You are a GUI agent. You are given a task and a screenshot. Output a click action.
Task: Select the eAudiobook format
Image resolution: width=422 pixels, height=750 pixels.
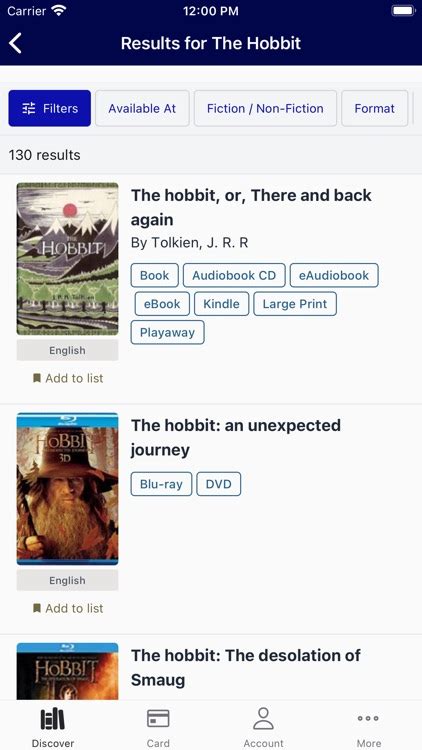click(334, 276)
